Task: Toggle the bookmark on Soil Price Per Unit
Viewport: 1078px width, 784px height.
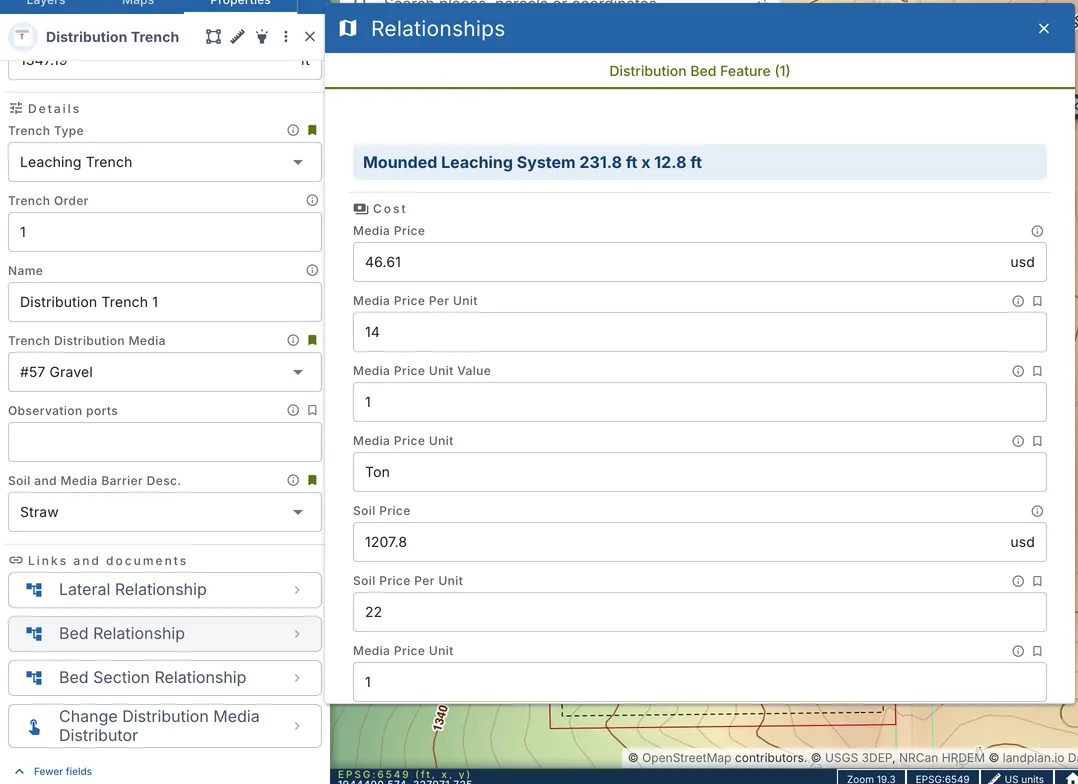Action: (1037, 581)
